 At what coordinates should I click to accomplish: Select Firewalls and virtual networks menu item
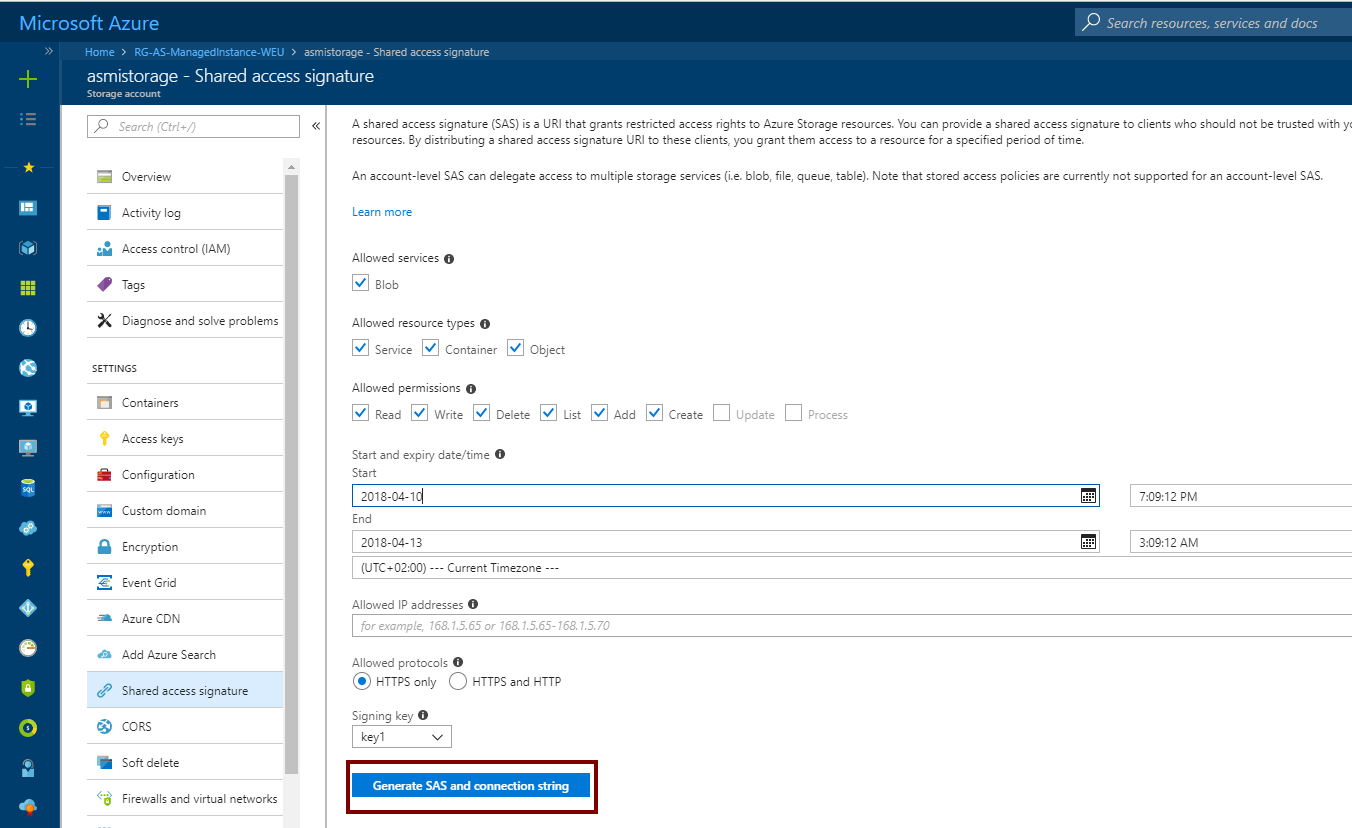click(199, 799)
